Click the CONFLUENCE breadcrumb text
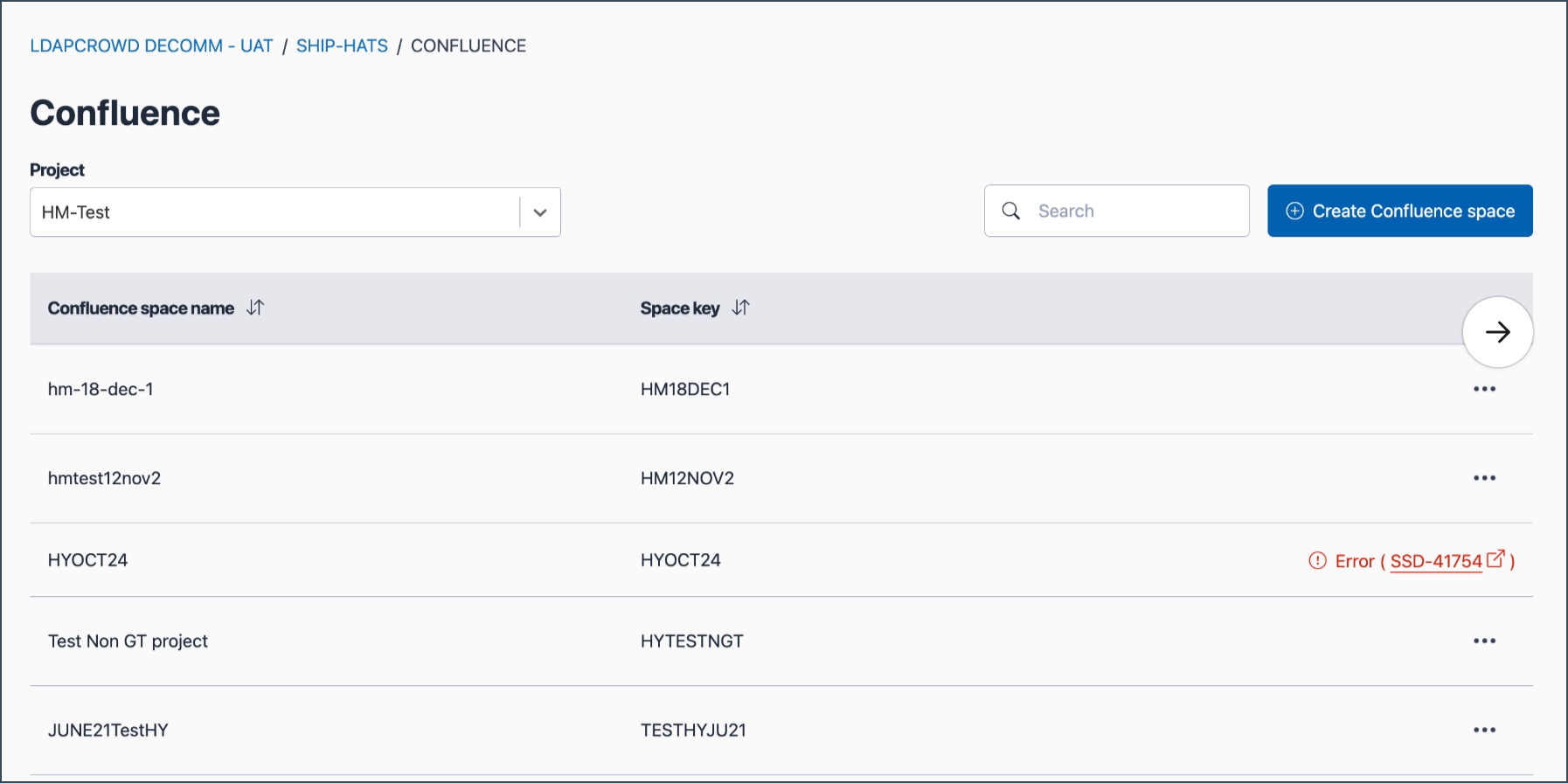Viewport: 1568px width, 783px height. coord(468,46)
